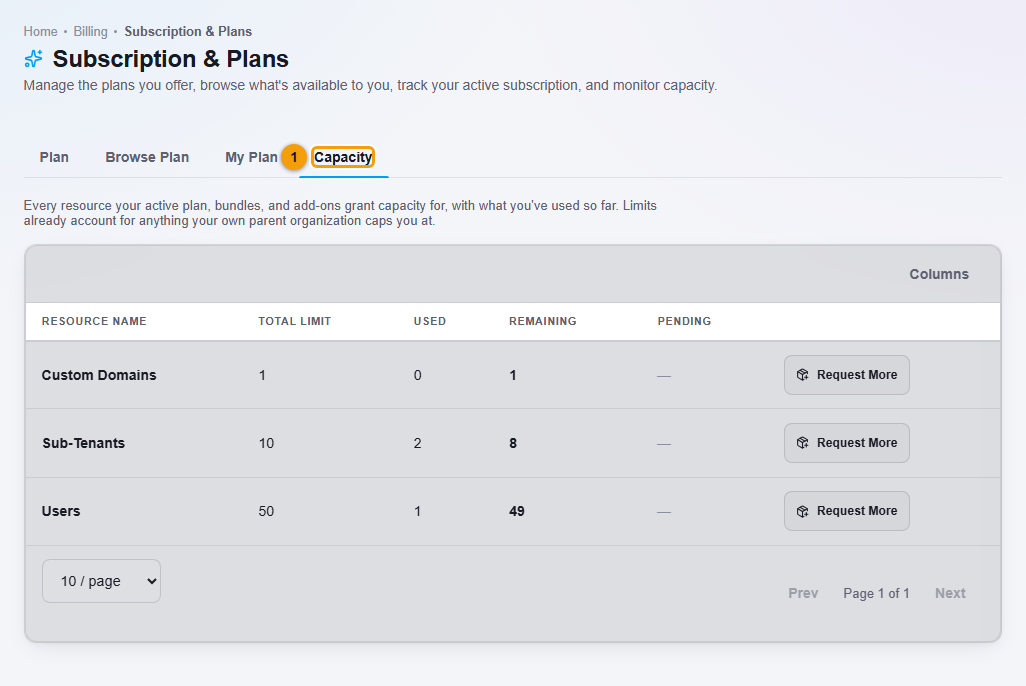Sort by Total Limit column header
Image resolution: width=1026 pixels, height=686 pixels.
tap(294, 321)
